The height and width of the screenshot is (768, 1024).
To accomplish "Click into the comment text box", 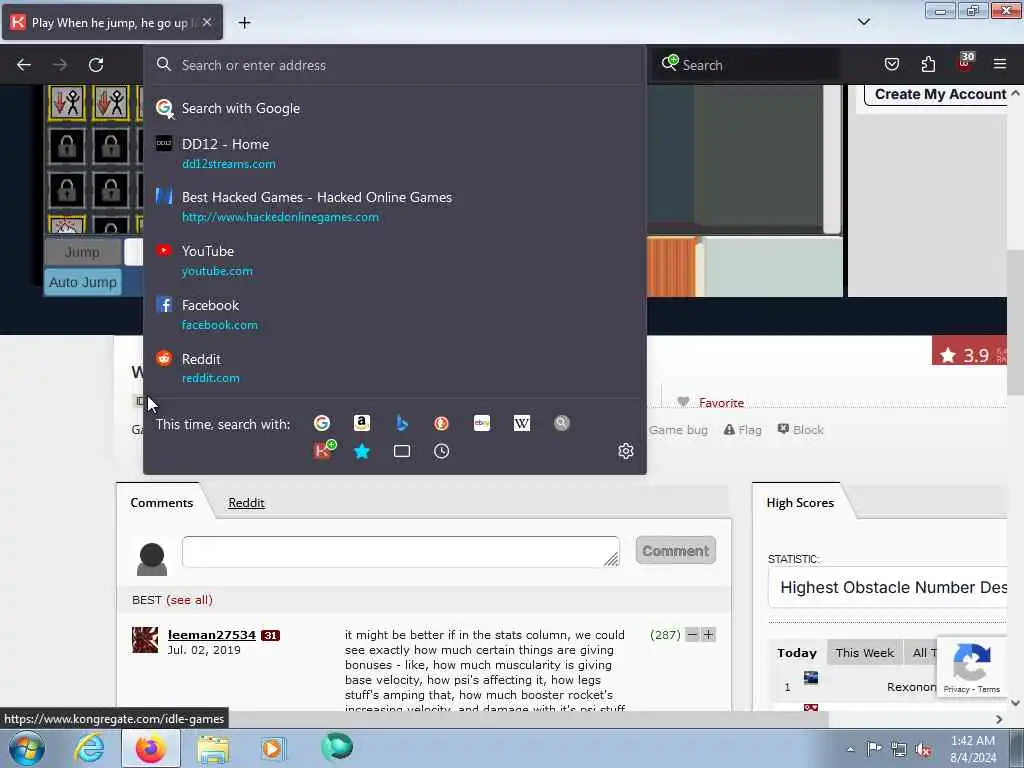I will tap(401, 551).
